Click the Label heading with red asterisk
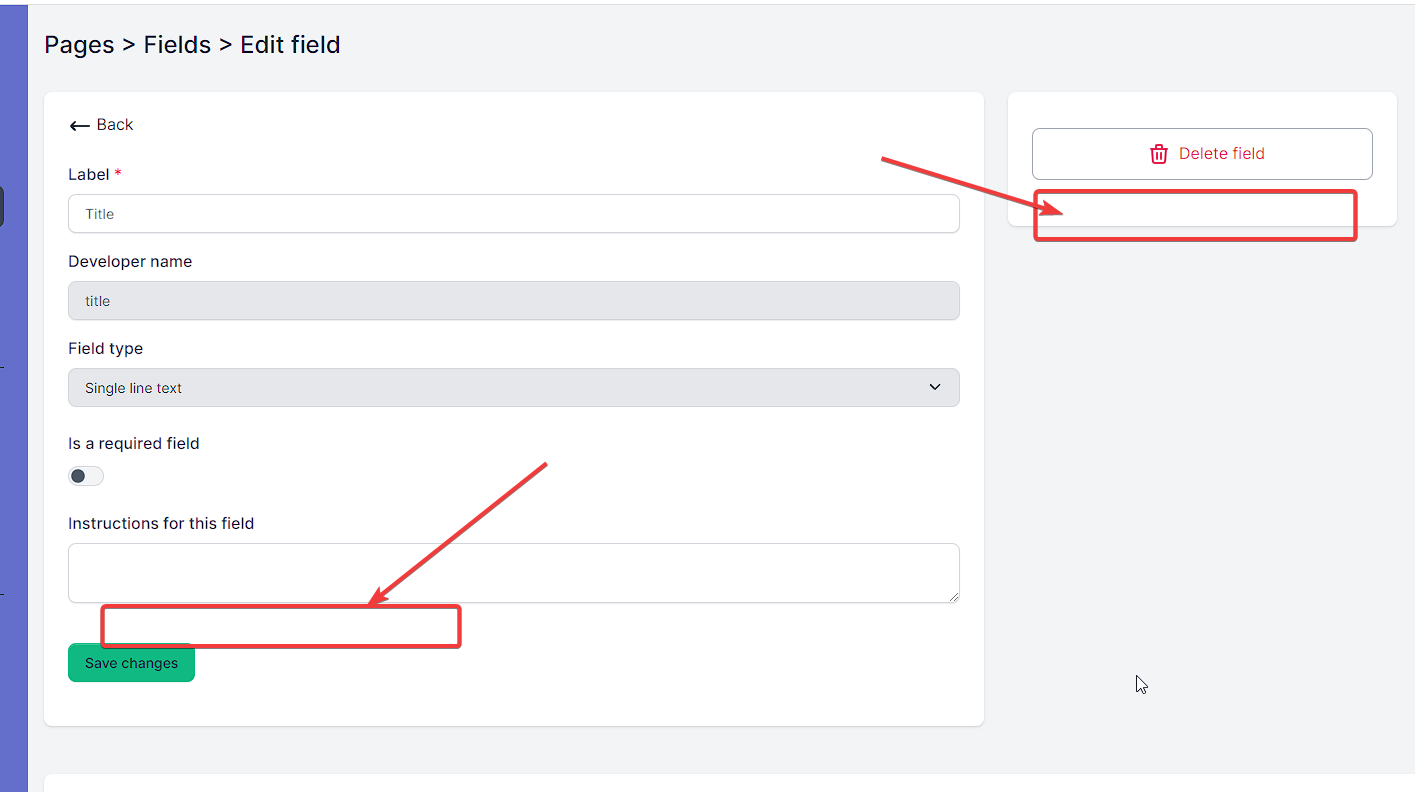1415x792 pixels. click(x=95, y=174)
